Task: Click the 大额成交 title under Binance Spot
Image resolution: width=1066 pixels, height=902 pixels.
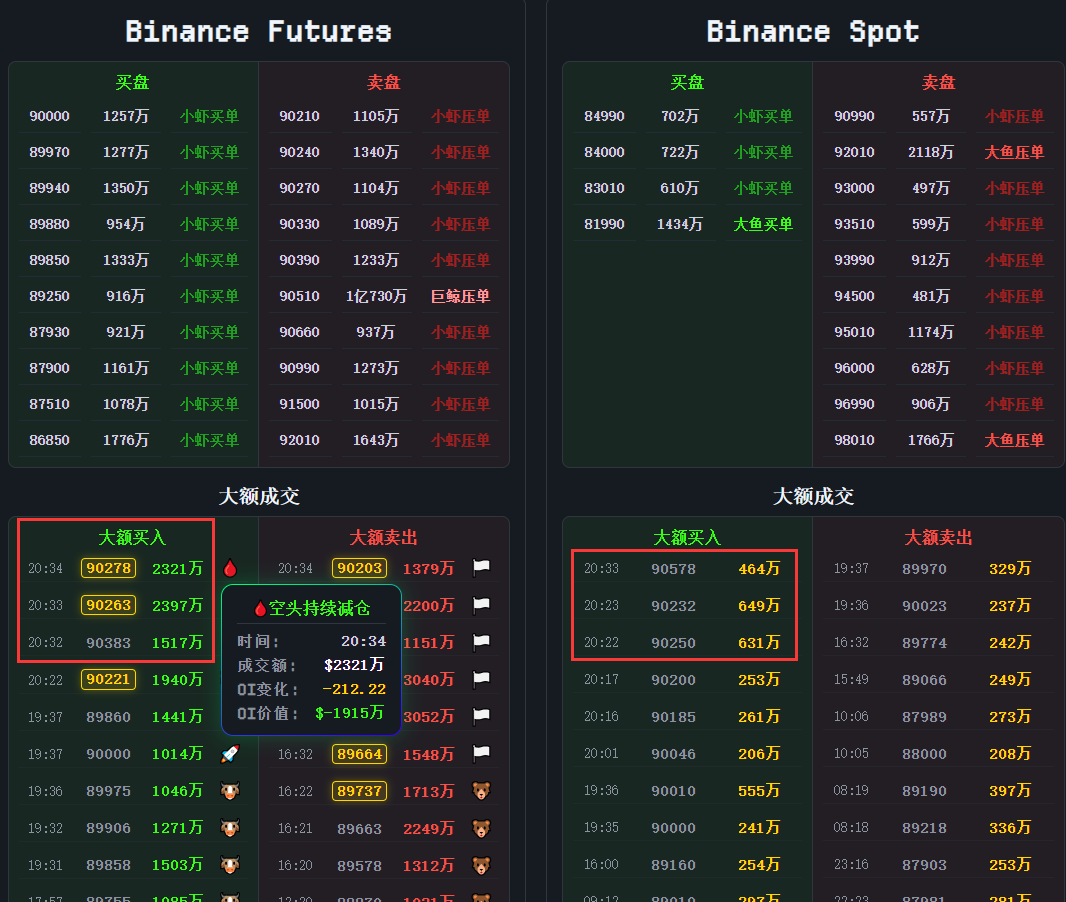Action: point(813,496)
